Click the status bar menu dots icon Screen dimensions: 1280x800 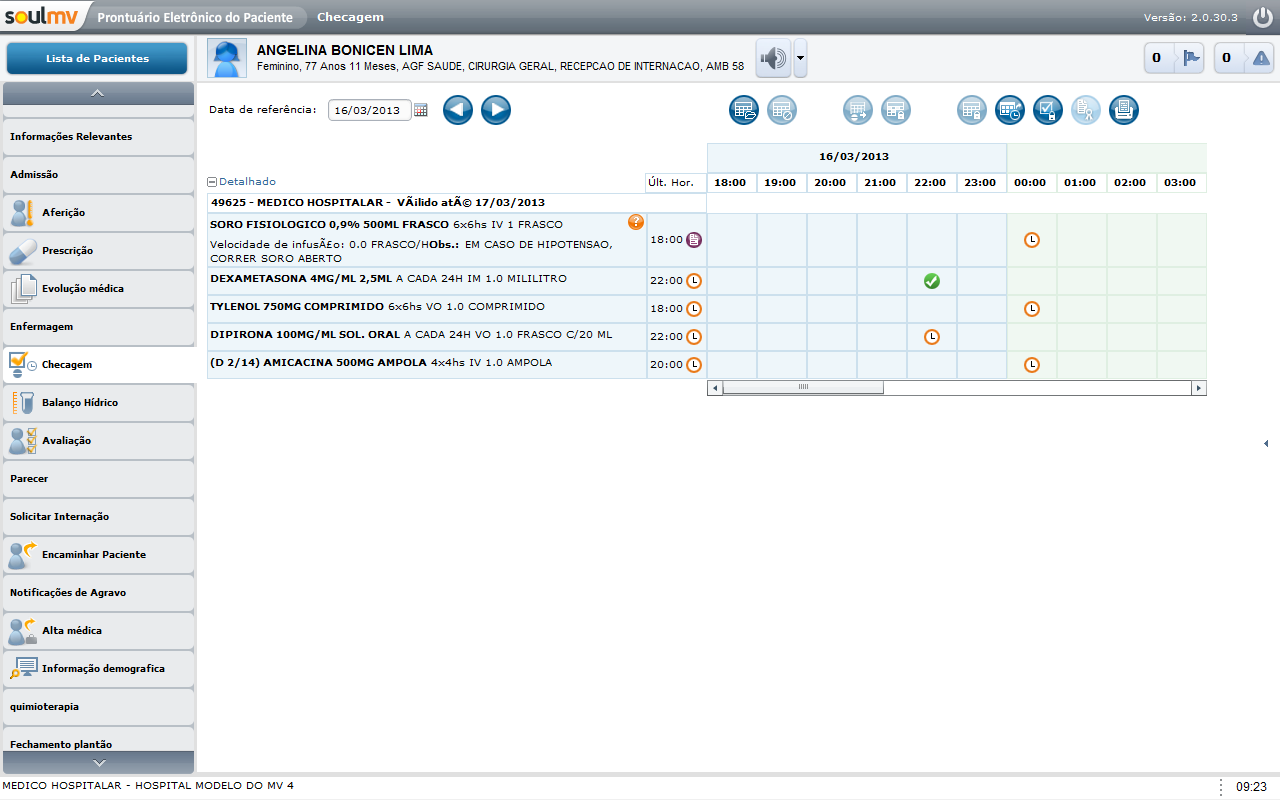point(1222,787)
